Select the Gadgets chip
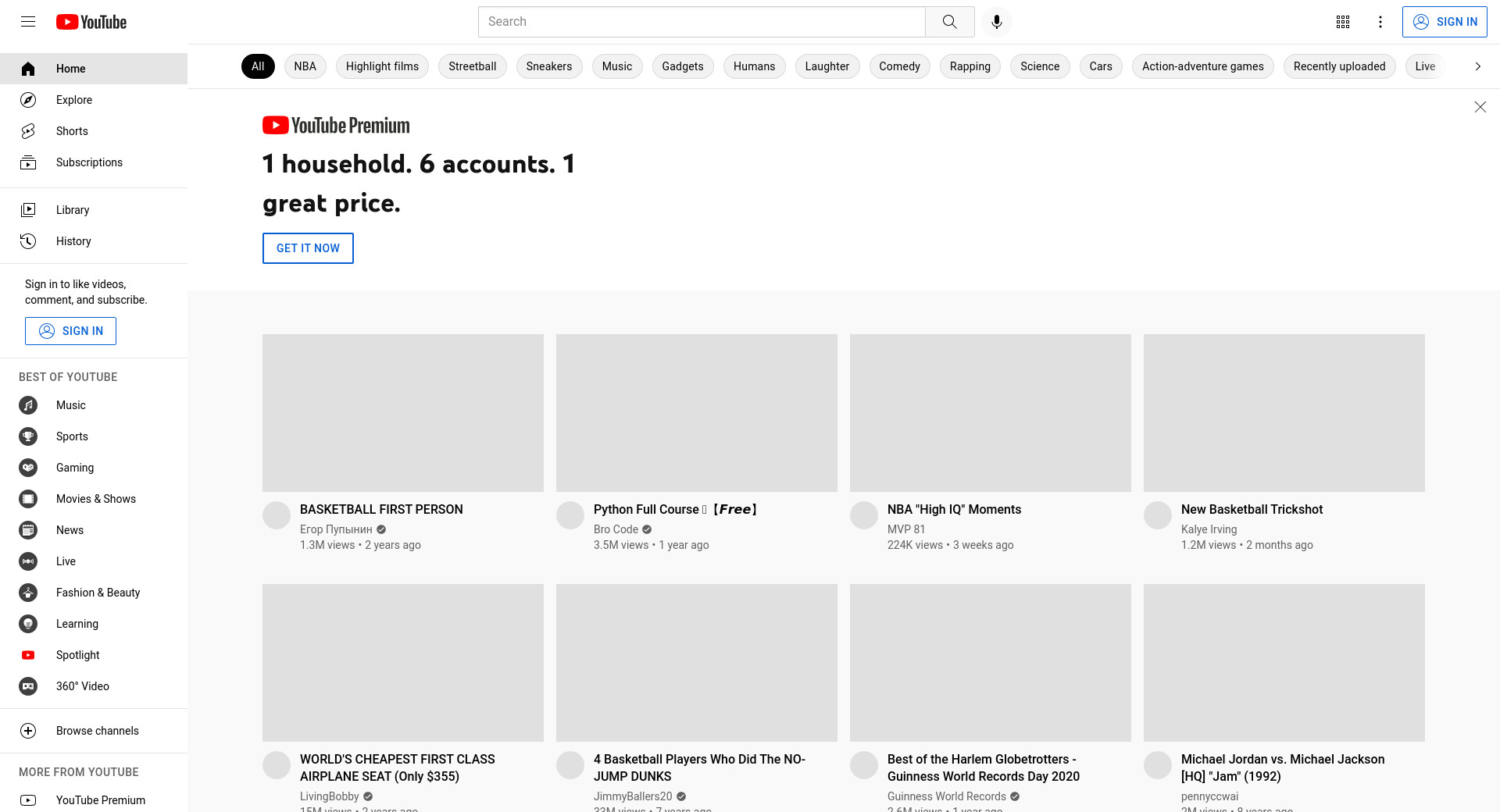 pyautogui.click(x=683, y=66)
